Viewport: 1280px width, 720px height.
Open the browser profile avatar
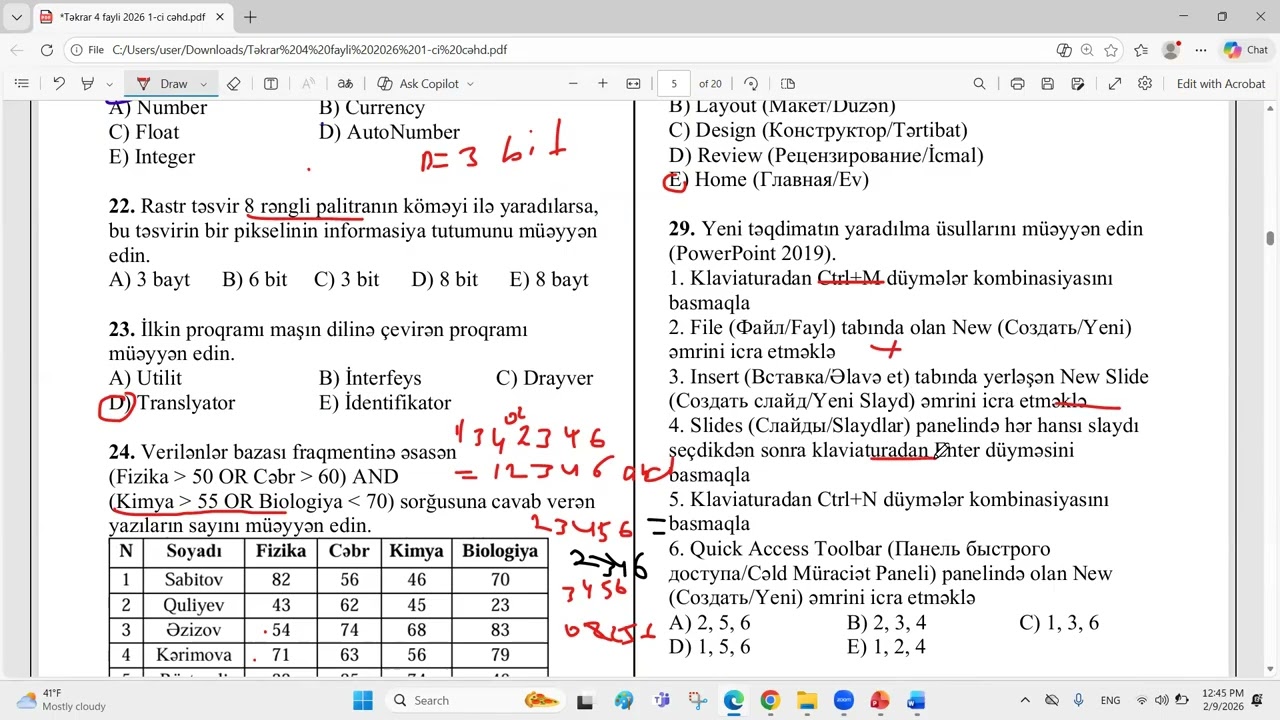(1171, 50)
